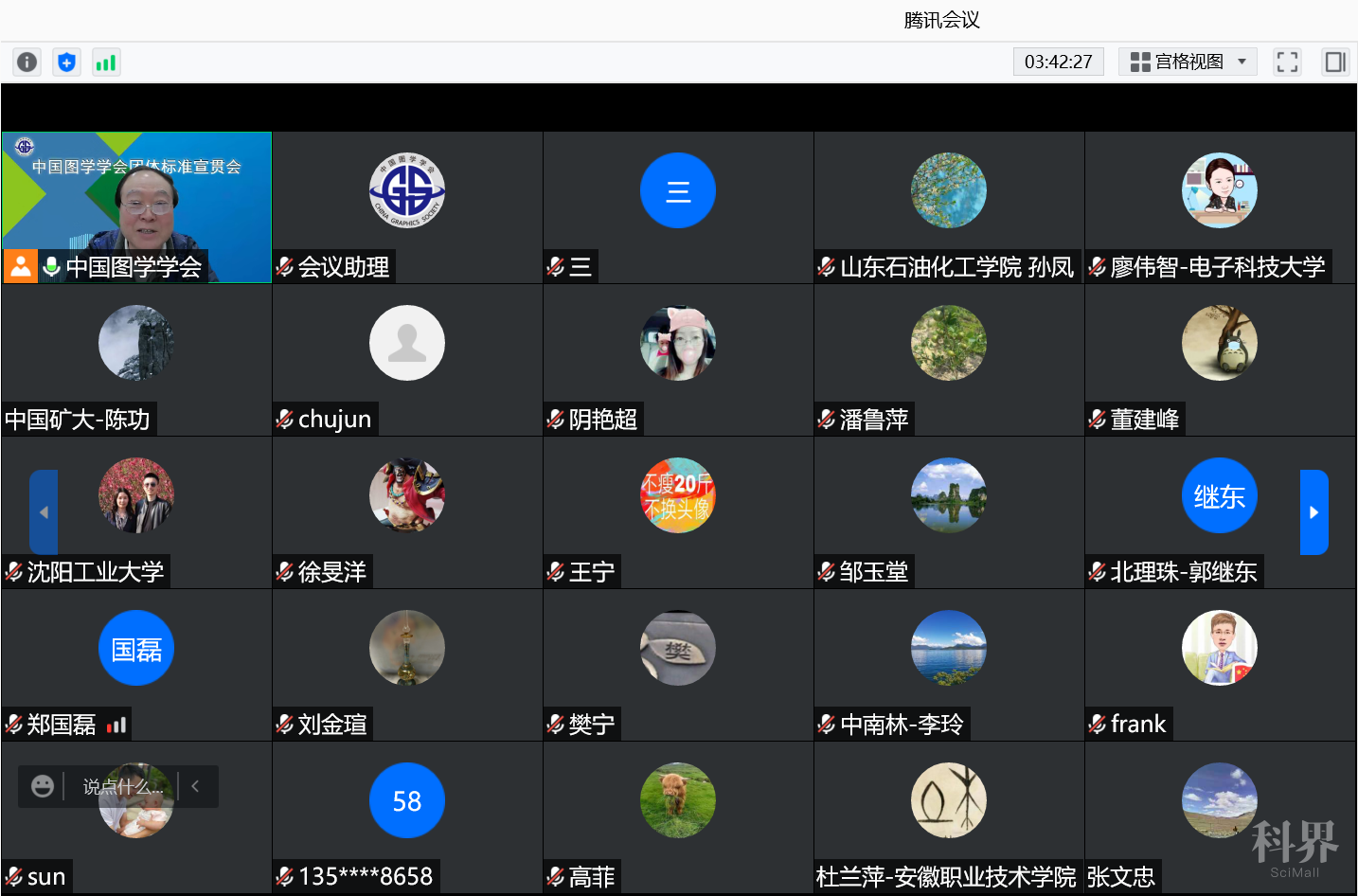
Task: Unmute participant 王宁
Action: [x=556, y=571]
